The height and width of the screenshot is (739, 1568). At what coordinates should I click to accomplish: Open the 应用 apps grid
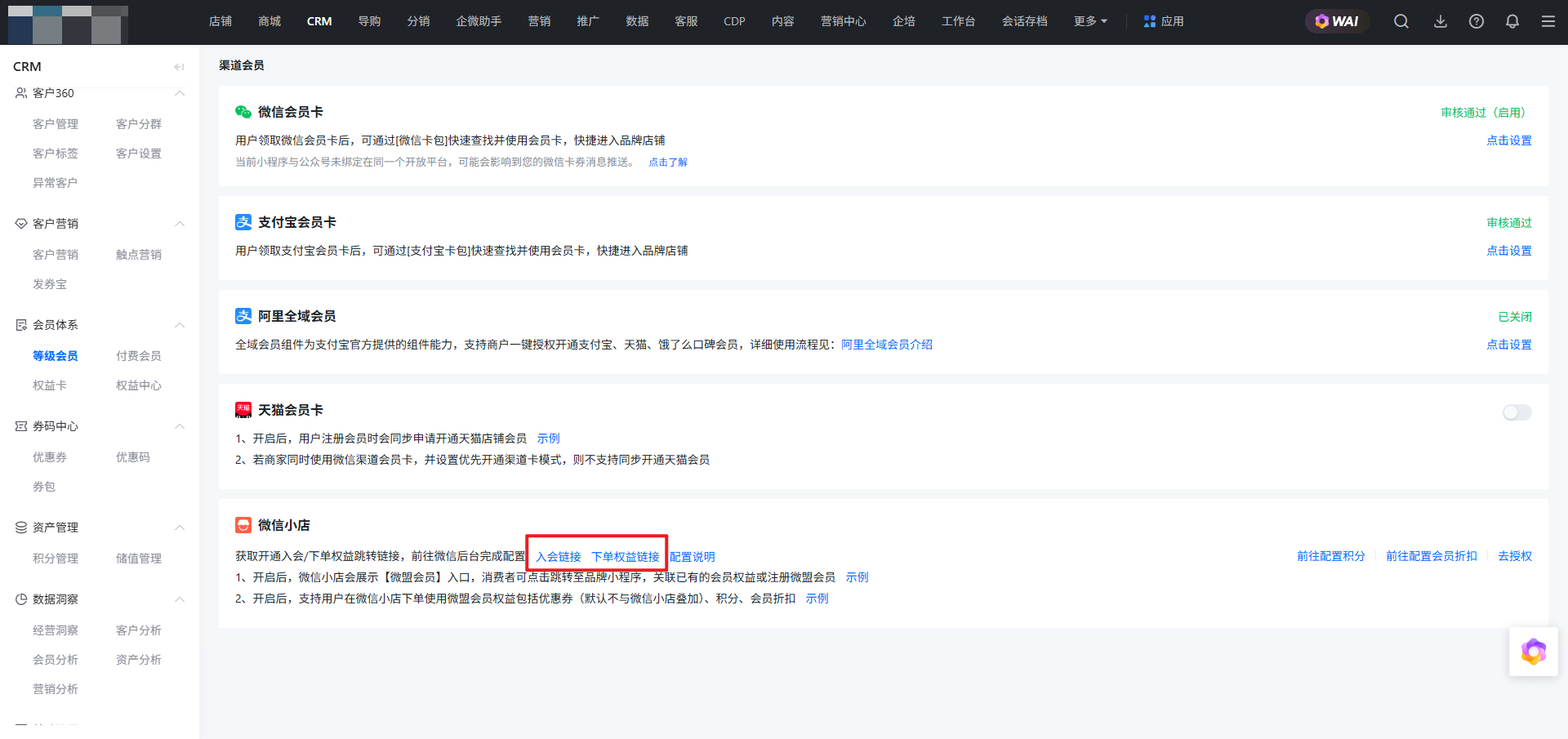pos(1164,21)
